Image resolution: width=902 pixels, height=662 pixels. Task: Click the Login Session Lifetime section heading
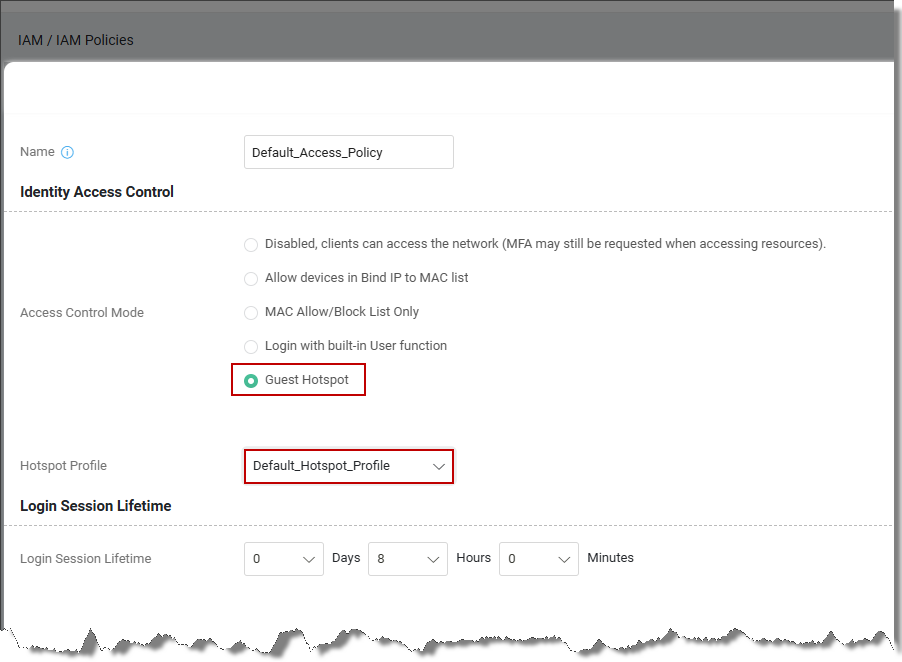[96, 506]
